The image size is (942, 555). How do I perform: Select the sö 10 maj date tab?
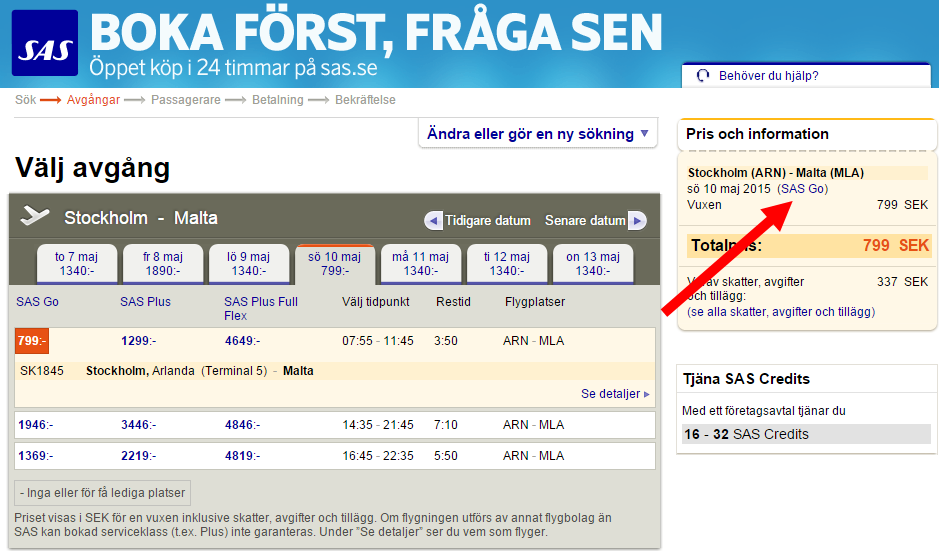(x=335, y=264)
